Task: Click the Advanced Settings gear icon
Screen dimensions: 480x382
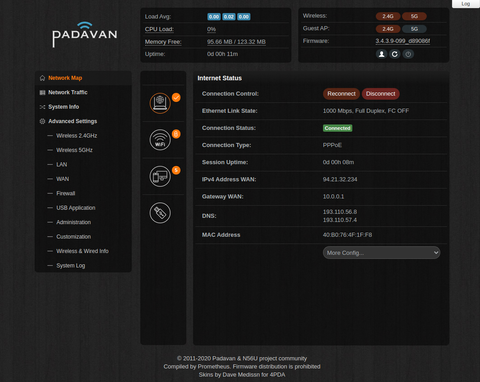Action: pyautogui.click(x=42, y=121)
